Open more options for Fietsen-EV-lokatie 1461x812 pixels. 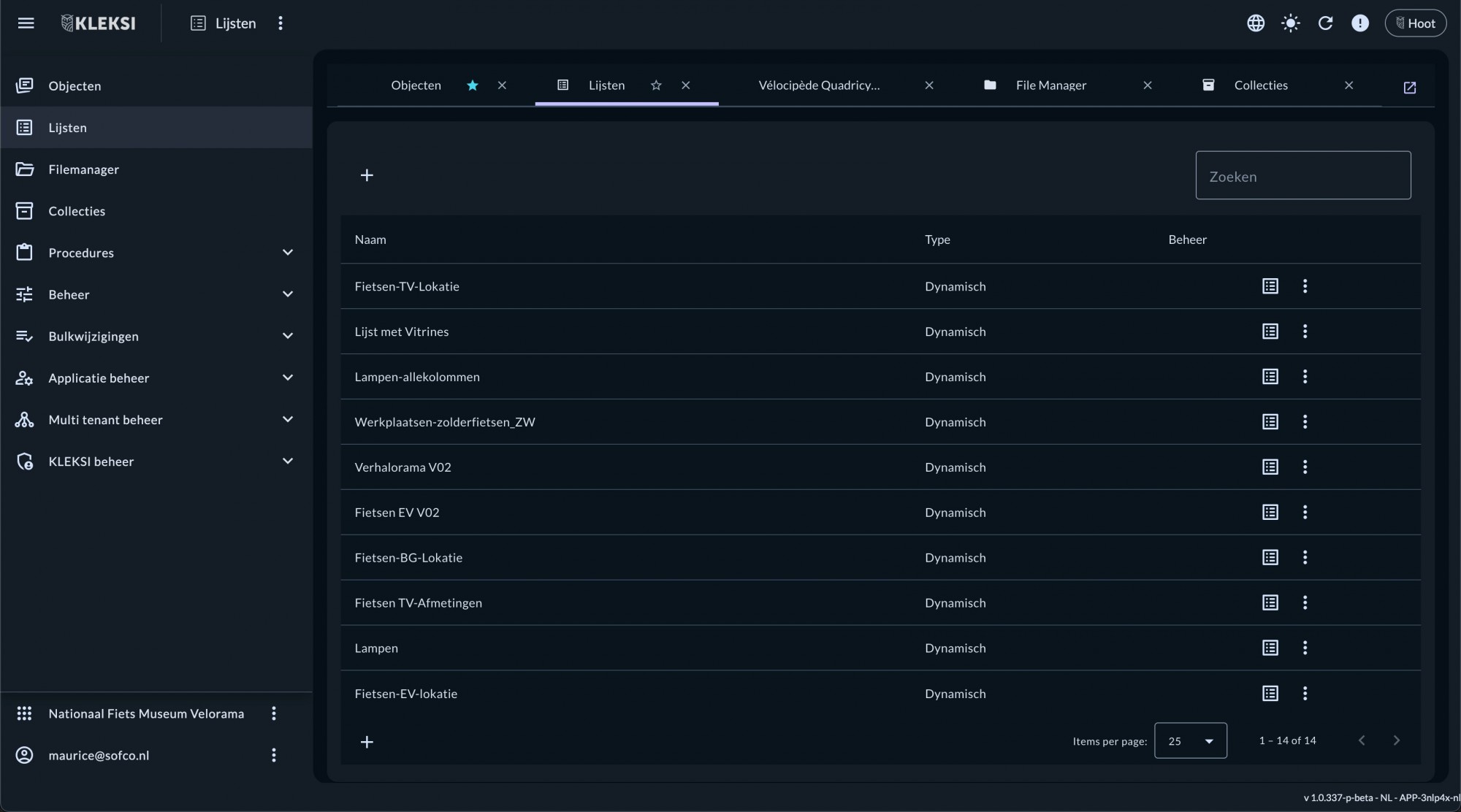point(1305,694)
